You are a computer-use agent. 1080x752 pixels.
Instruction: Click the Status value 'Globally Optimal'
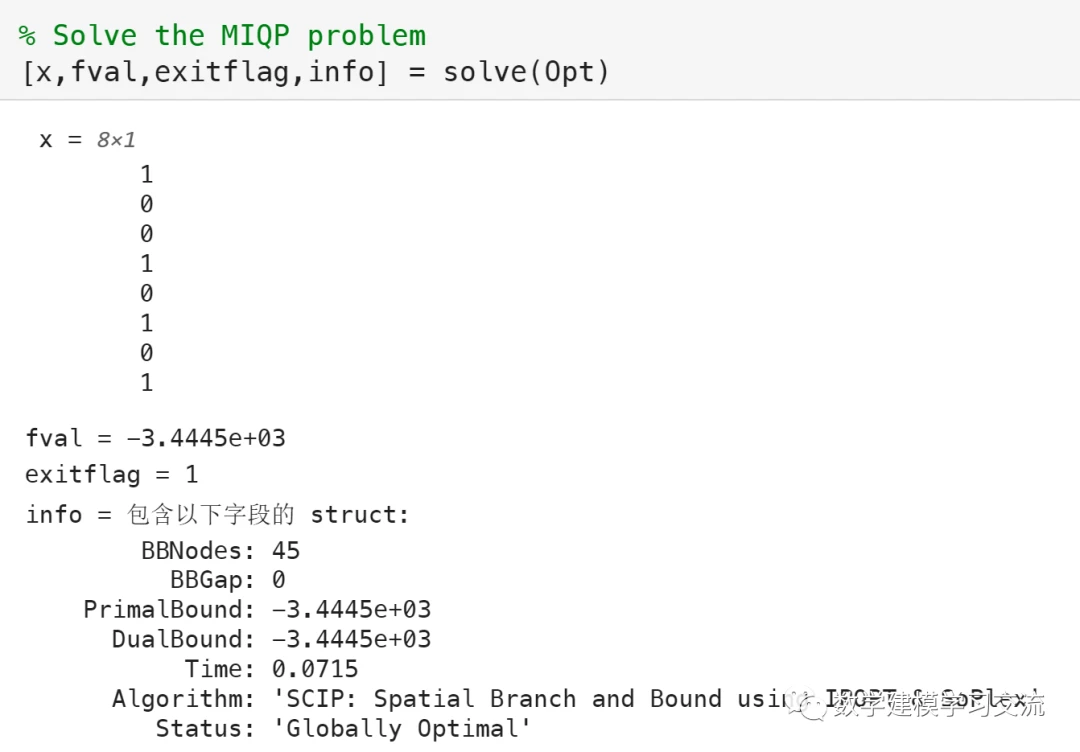[x=402, y=728]
